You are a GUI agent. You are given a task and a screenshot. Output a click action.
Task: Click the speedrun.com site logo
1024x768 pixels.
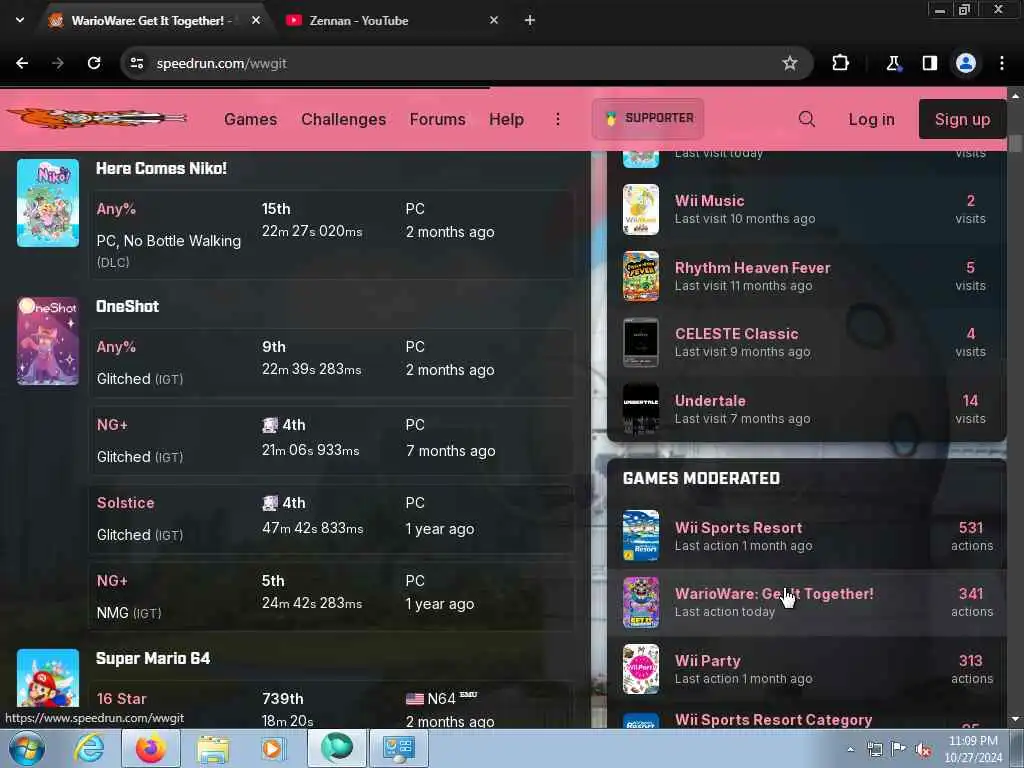coord(97,118)
